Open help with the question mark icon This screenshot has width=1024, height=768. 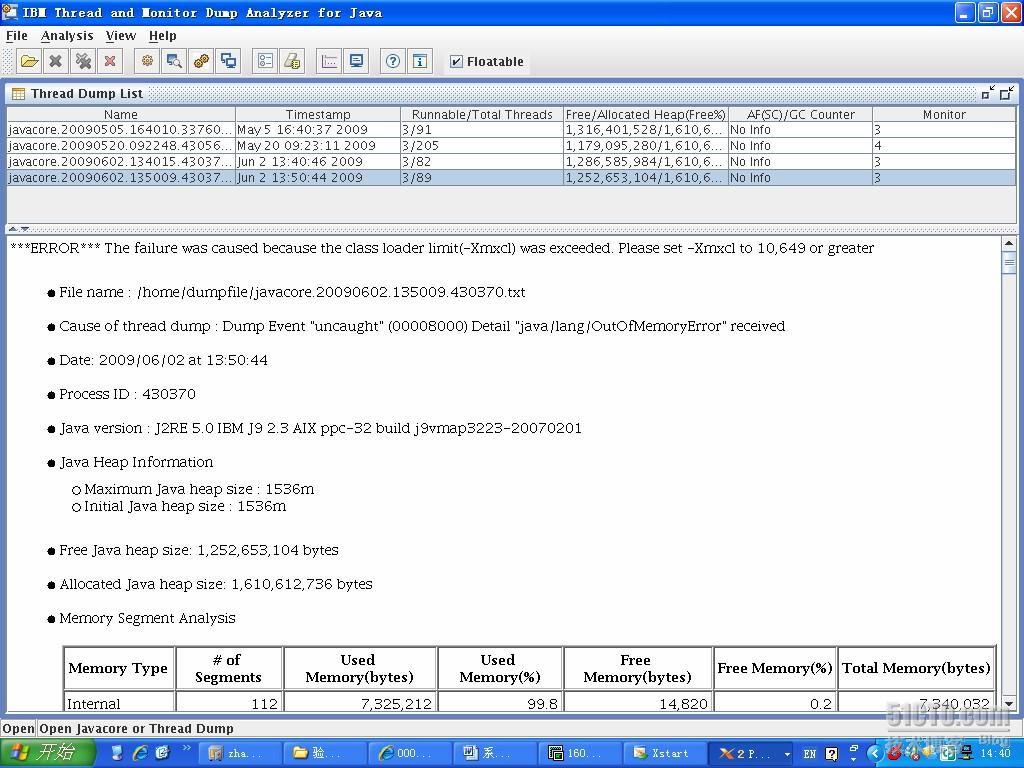(392, 61)
